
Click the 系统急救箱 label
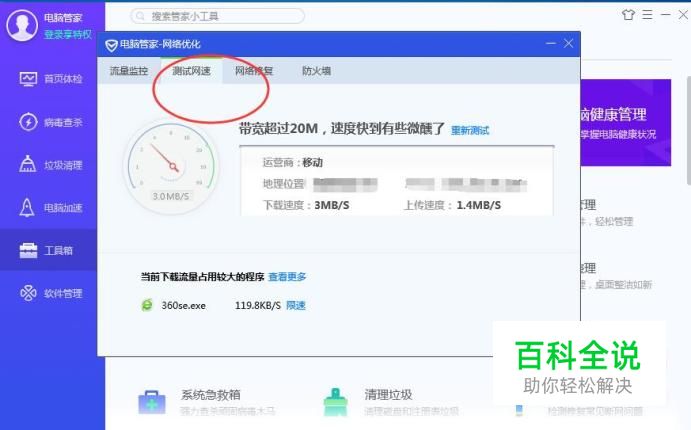211,395
